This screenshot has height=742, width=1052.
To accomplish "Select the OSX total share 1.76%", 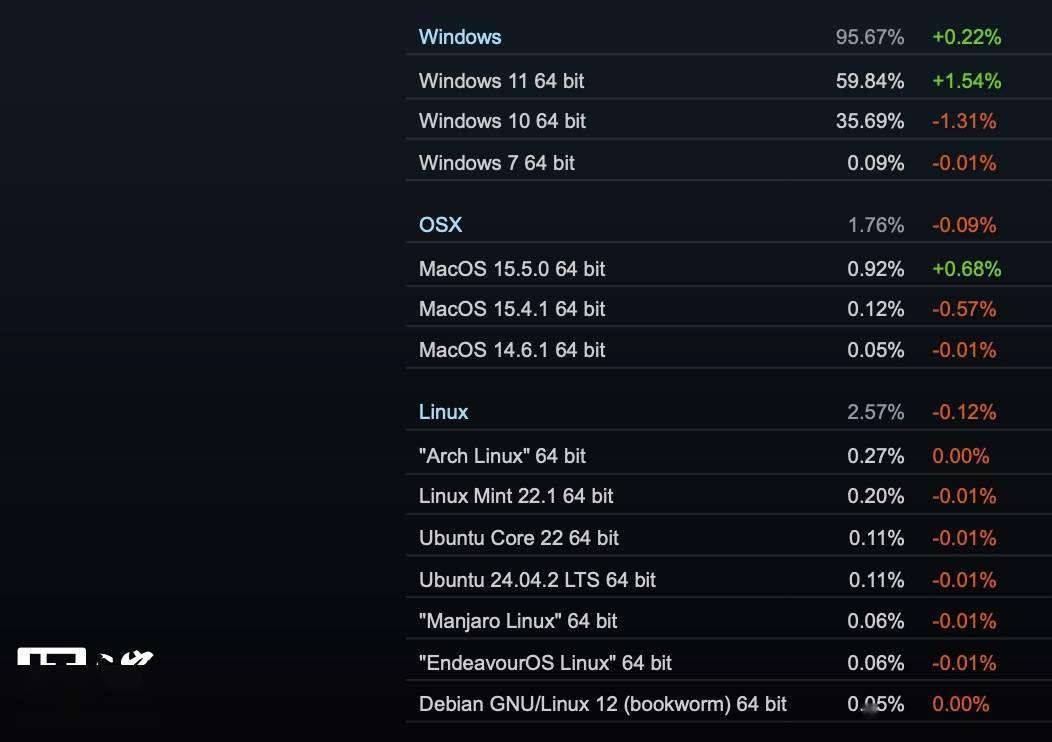I will point(876,225).
